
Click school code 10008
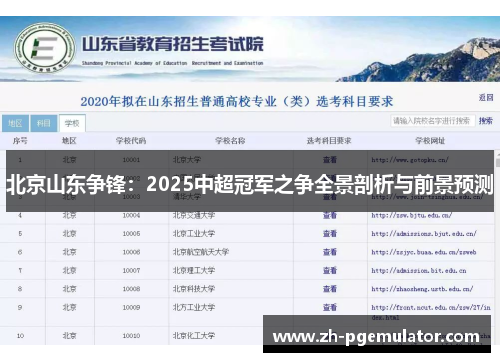(x=131, y=289)
